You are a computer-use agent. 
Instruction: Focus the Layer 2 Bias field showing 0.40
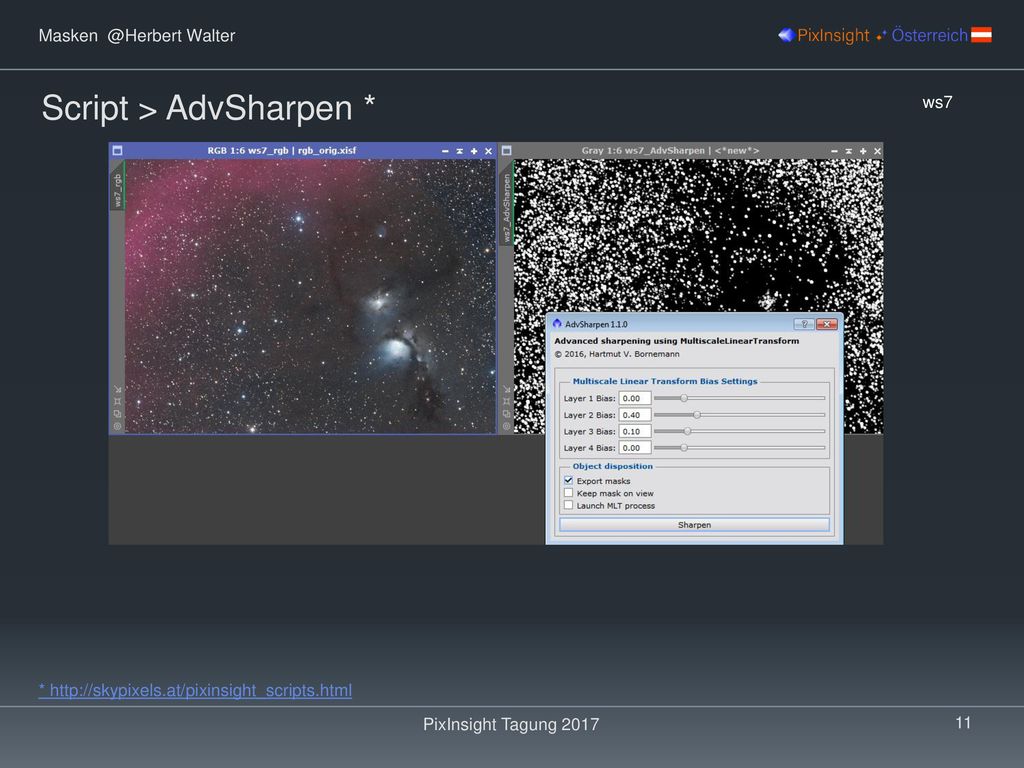point(635,415)
